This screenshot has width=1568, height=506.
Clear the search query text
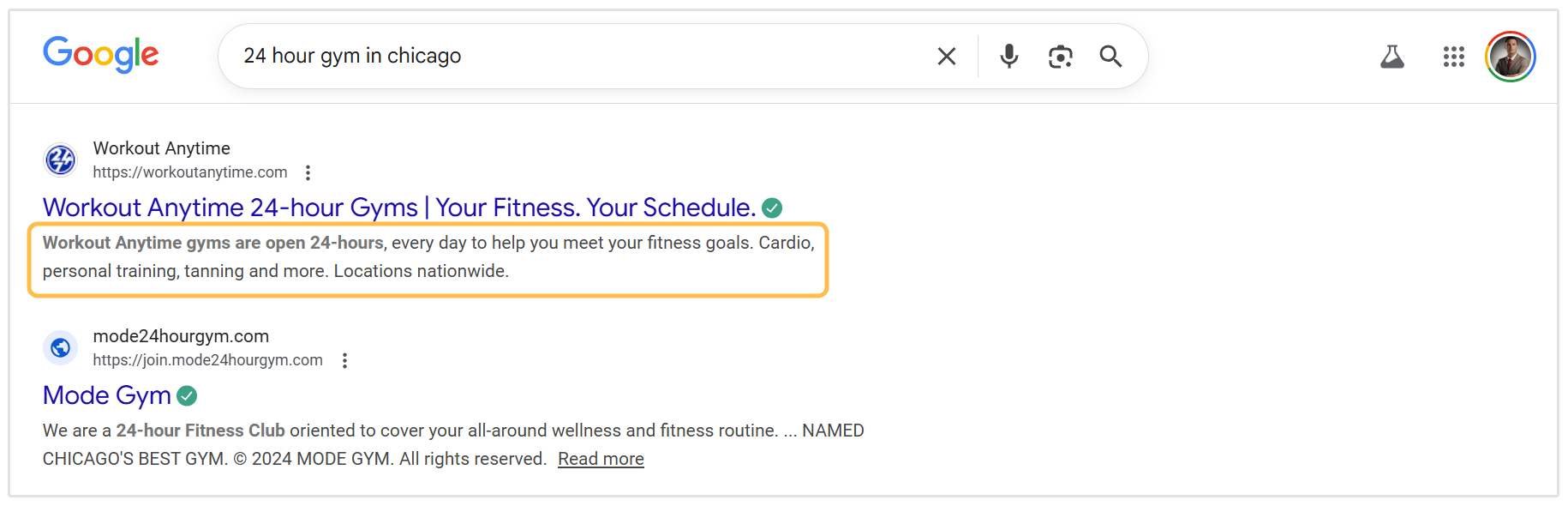point(947,57)
